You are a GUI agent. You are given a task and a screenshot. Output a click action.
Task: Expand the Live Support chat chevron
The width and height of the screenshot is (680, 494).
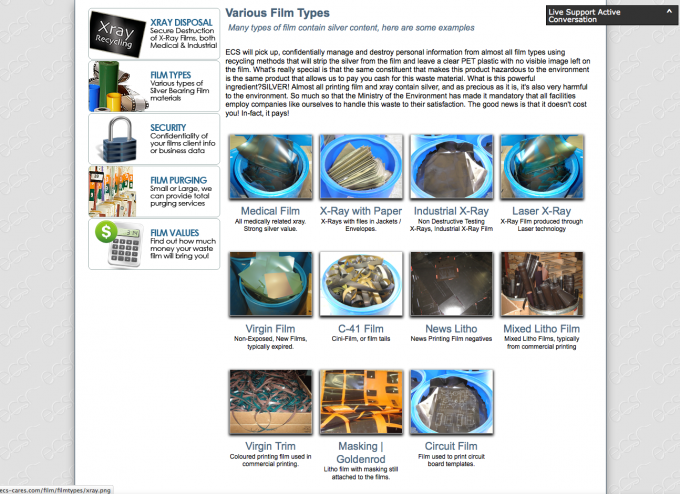tap(669, 12)
